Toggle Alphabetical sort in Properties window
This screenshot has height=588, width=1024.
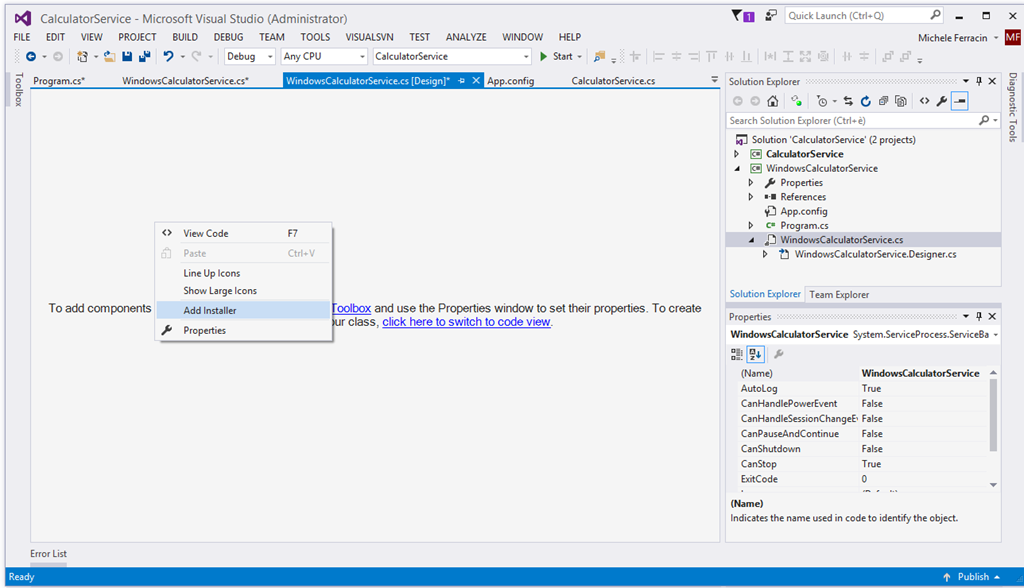(x=755, y=353)
